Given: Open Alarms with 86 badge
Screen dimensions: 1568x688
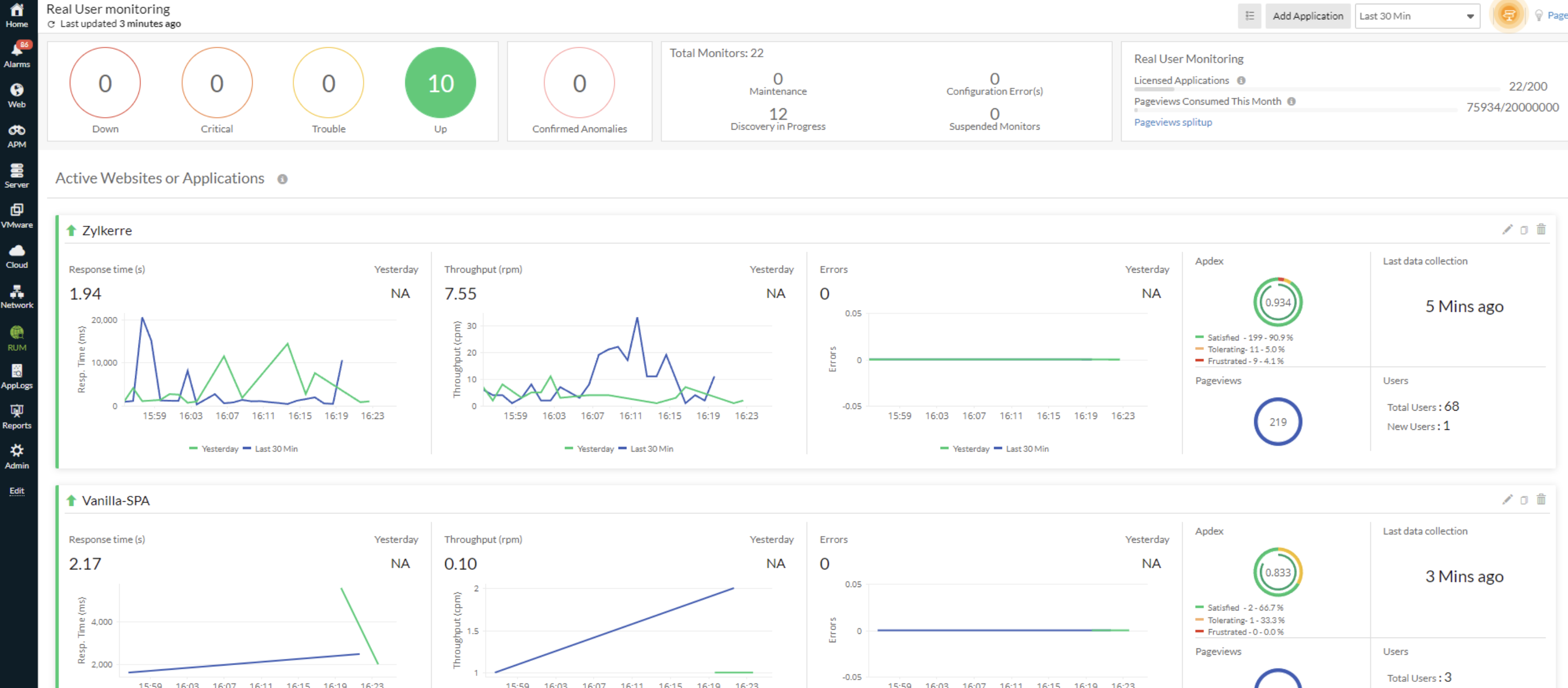Looking at the screenshot, I should [17, 55].
